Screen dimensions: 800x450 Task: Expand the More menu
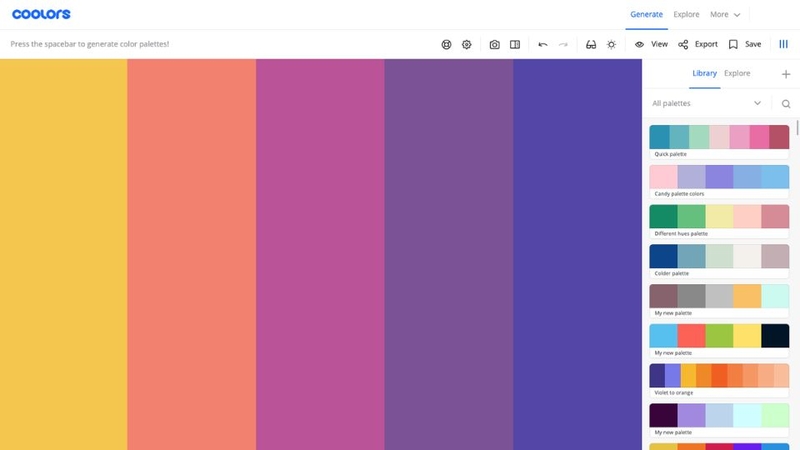click(x=725, y=14)
